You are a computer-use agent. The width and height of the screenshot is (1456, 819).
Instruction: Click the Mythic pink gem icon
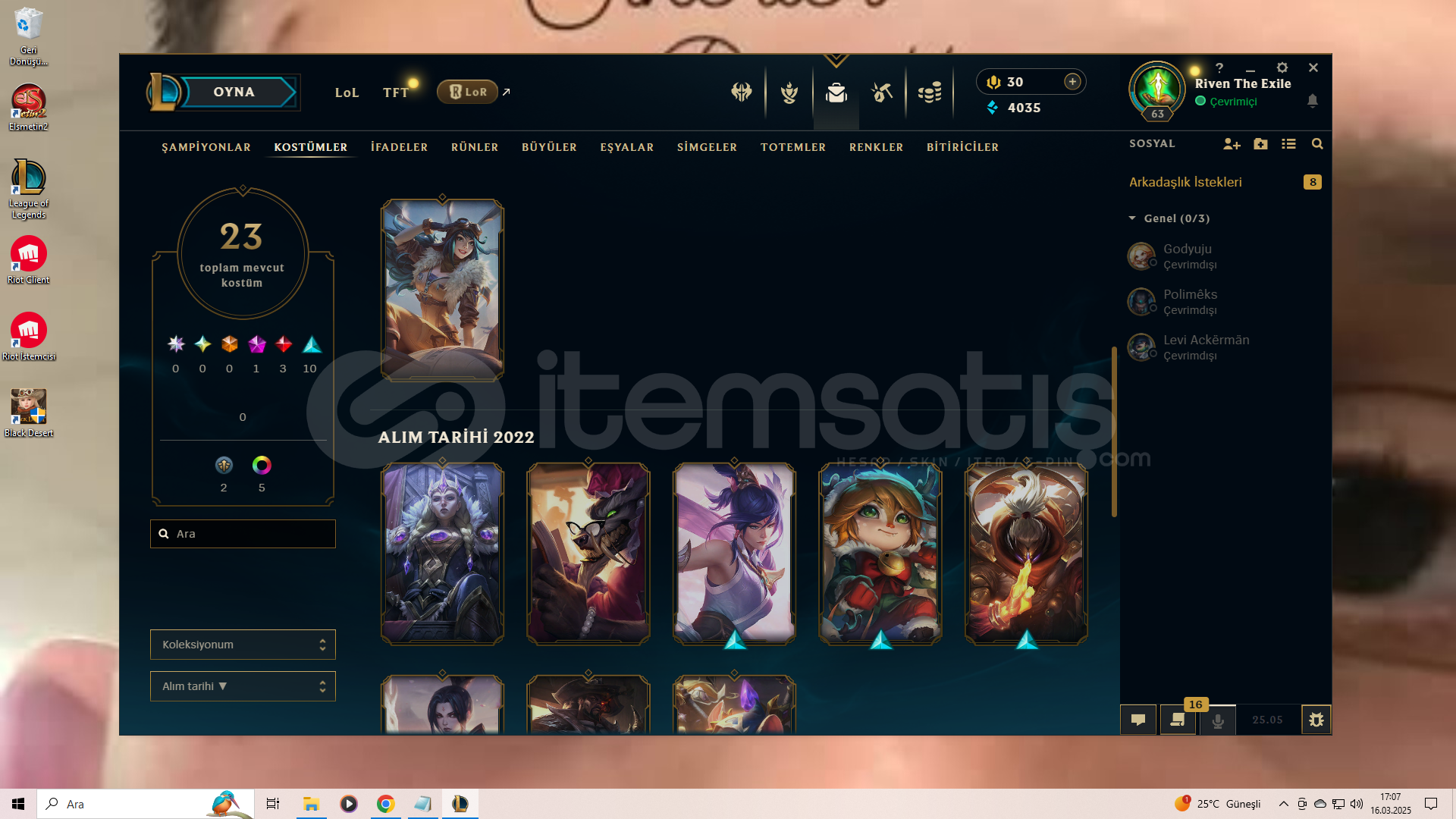(257, 344)
